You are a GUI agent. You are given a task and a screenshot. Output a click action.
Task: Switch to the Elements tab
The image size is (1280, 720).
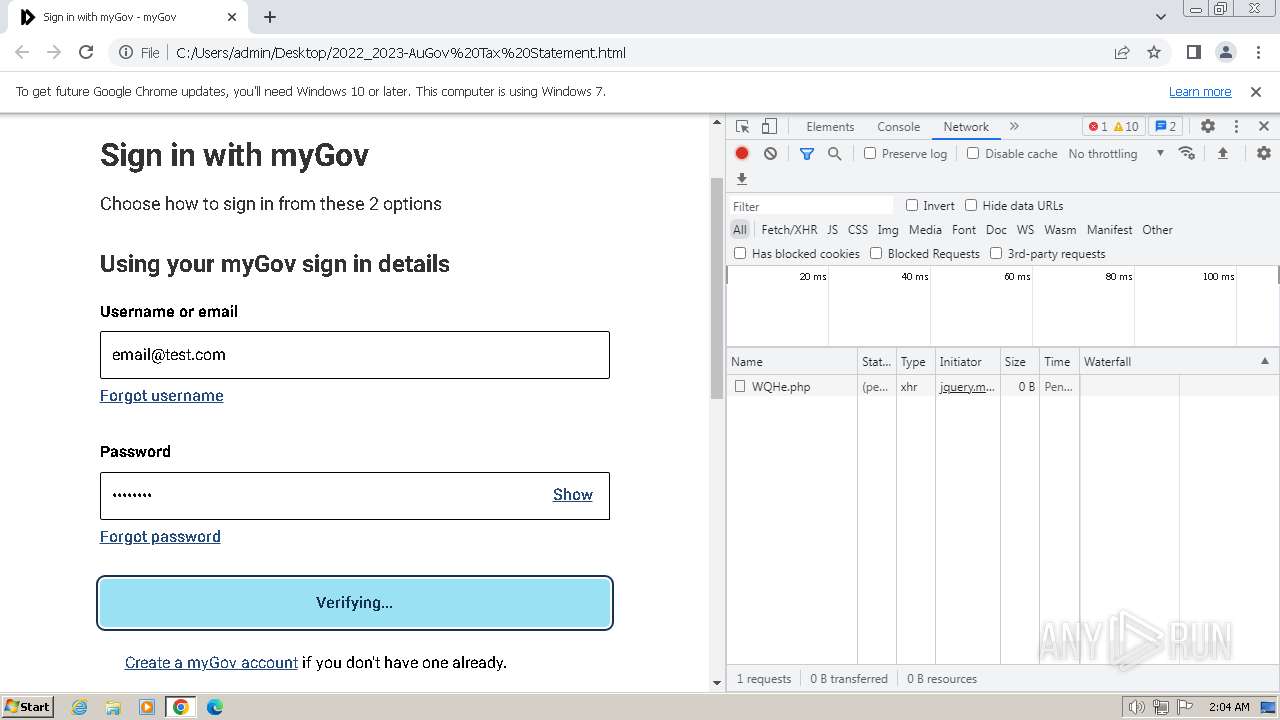(x=830, y=126)
